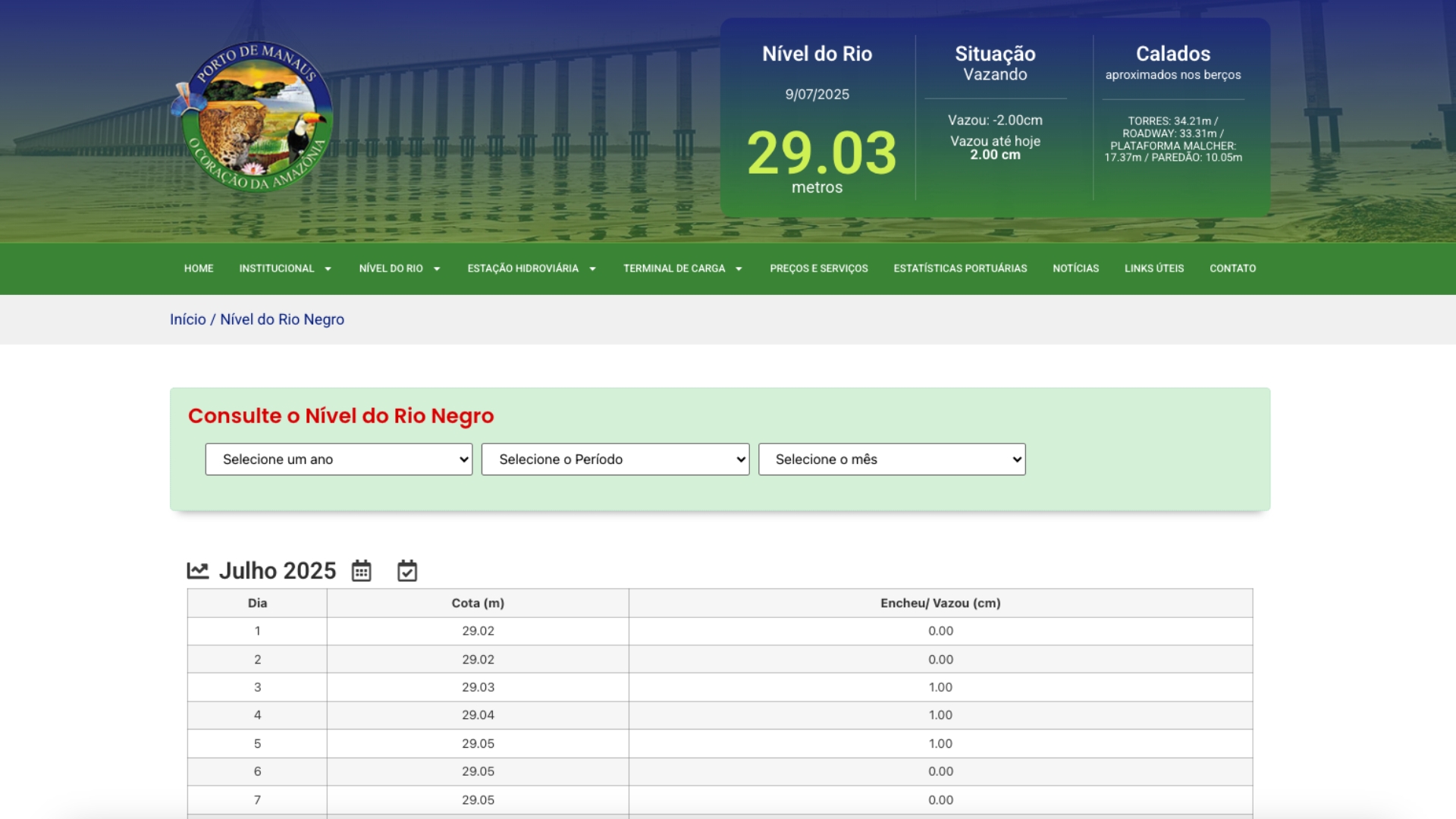Viewport: 1456px width, 819px height.
Task: Click the line chart icon before Julho 2025
Action: pos(198,571)
